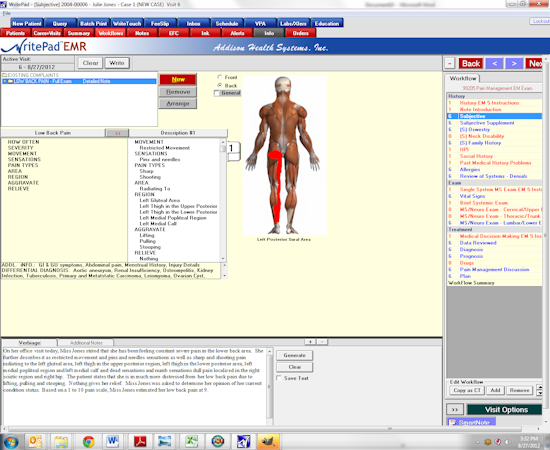Open the Windows Start menu
Image resolution: width=550 pixels, height=450 pixels.
click(11, 442)
